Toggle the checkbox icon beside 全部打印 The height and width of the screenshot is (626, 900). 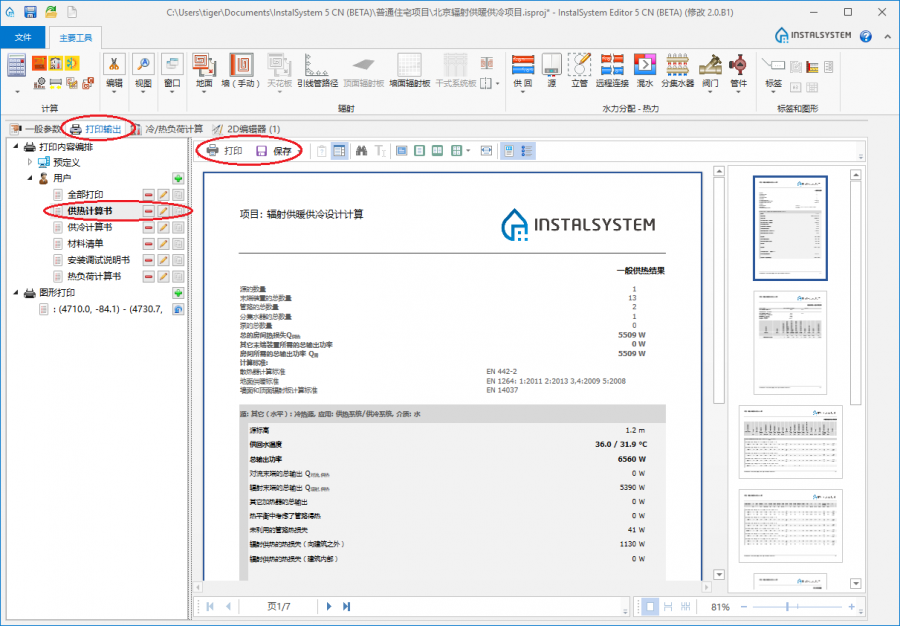pyautogui.click(x=178, y=195)
